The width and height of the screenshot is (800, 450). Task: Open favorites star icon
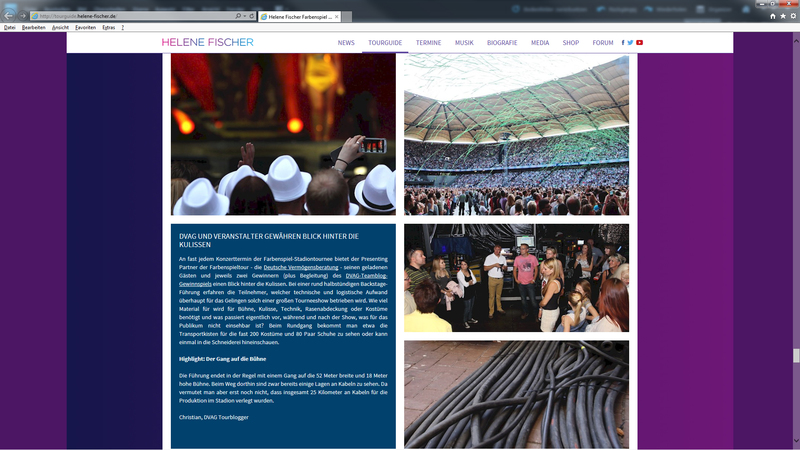pyautogui.click(x=783, y=17)
